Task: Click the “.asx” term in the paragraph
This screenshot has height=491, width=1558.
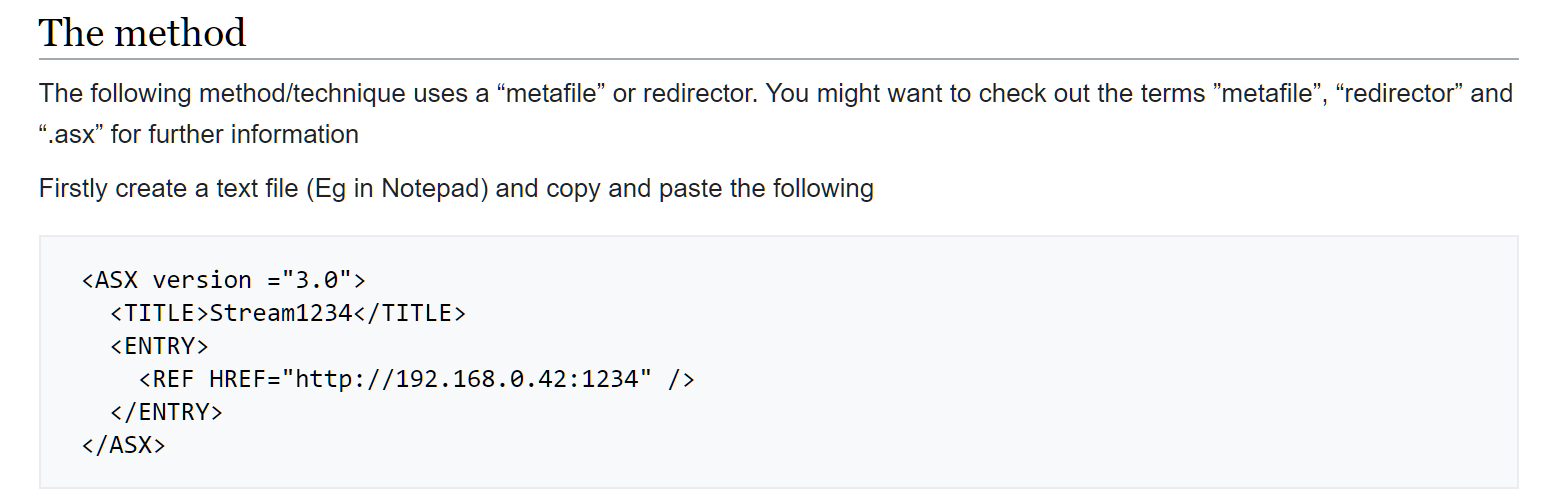Action: (x=72, y=134)
